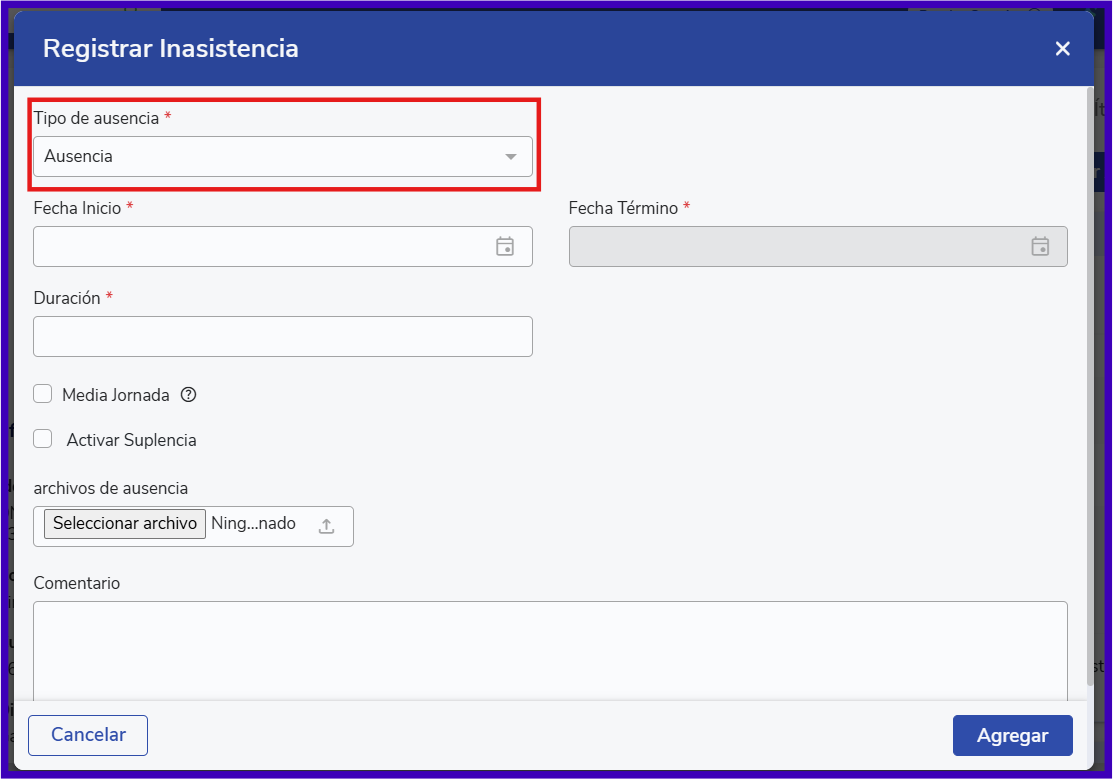Click the Activar Suplencia label text
Viewport: 1113px width, 779px height.
tap(131, 440)
